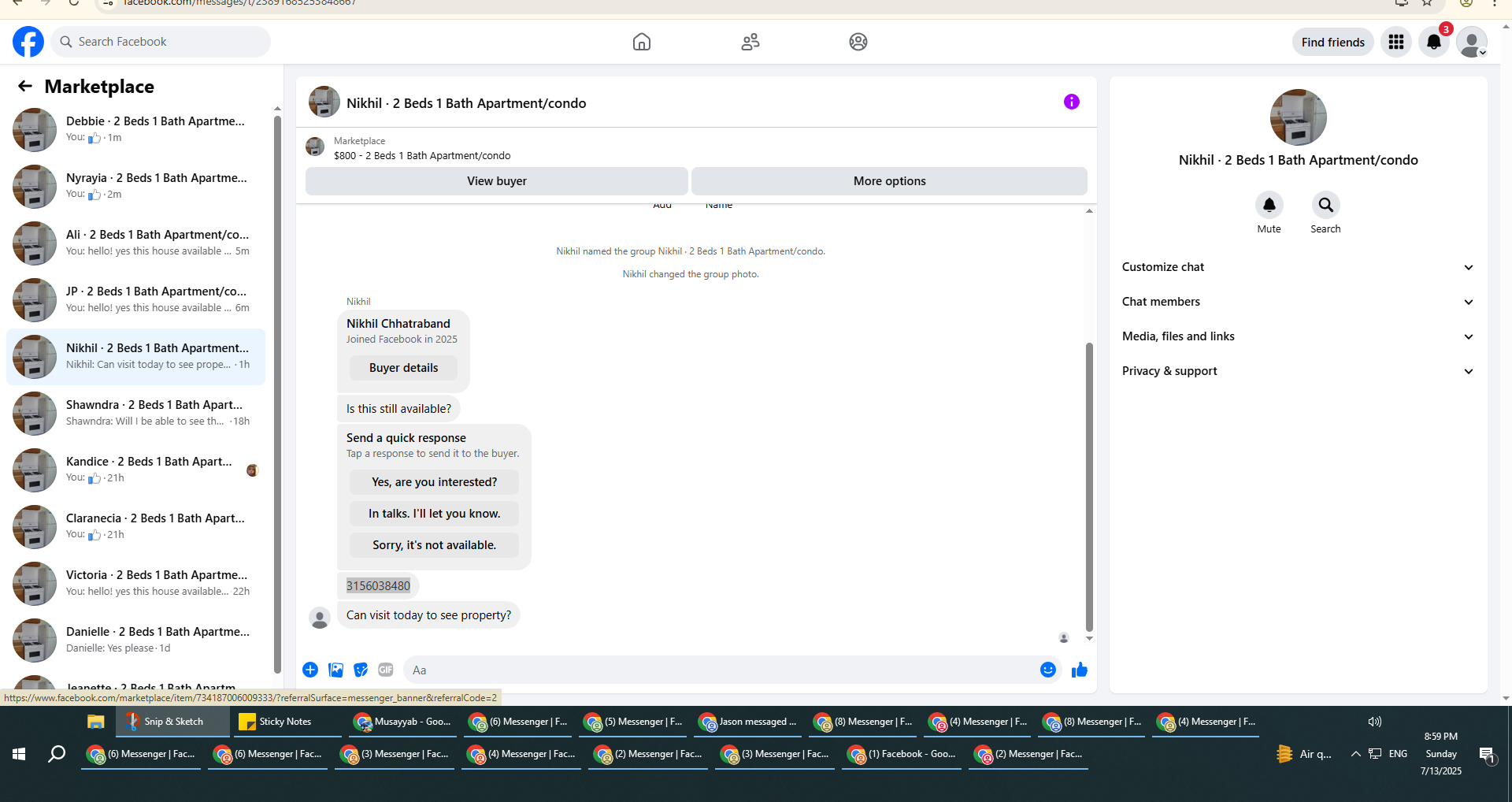The image size is (1512, 802).
Task: Open Buyer details
Action: click(x=404, y=368)
